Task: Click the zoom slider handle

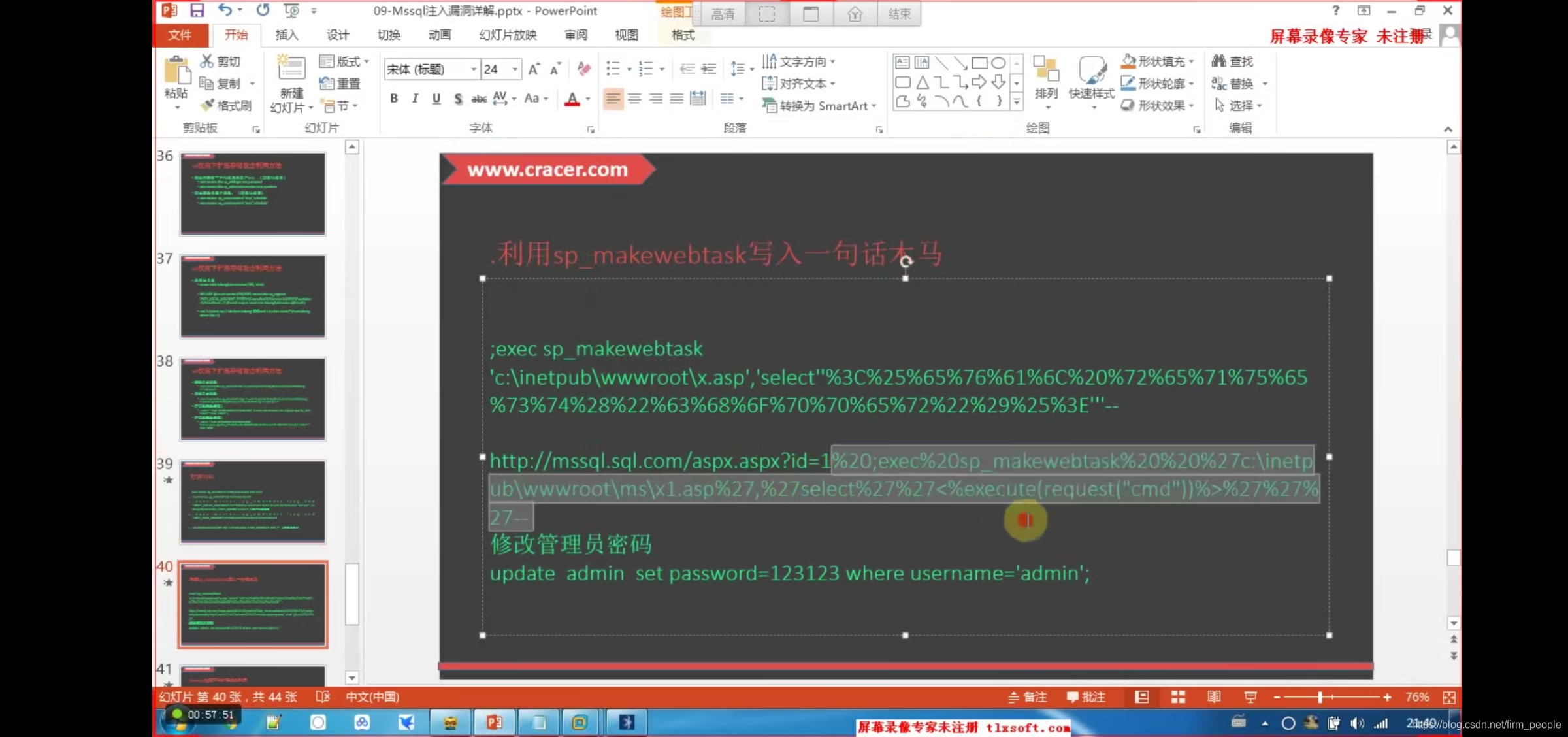Action: tap(1320, 697)
